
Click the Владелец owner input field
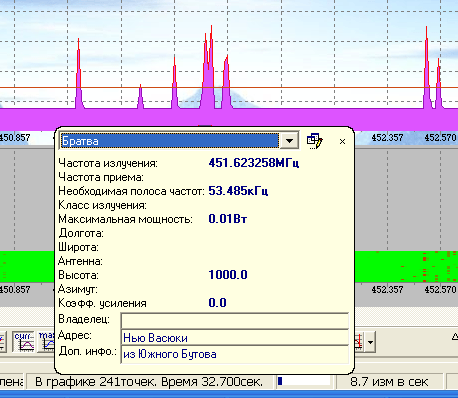tap(235, 321)
